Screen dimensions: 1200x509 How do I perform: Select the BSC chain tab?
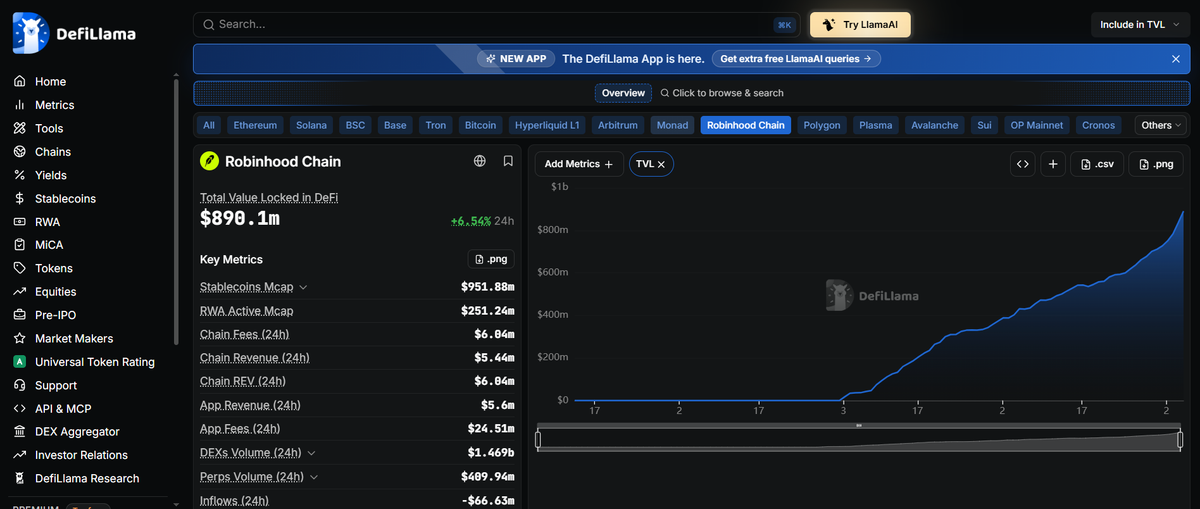tap(355, 125)
